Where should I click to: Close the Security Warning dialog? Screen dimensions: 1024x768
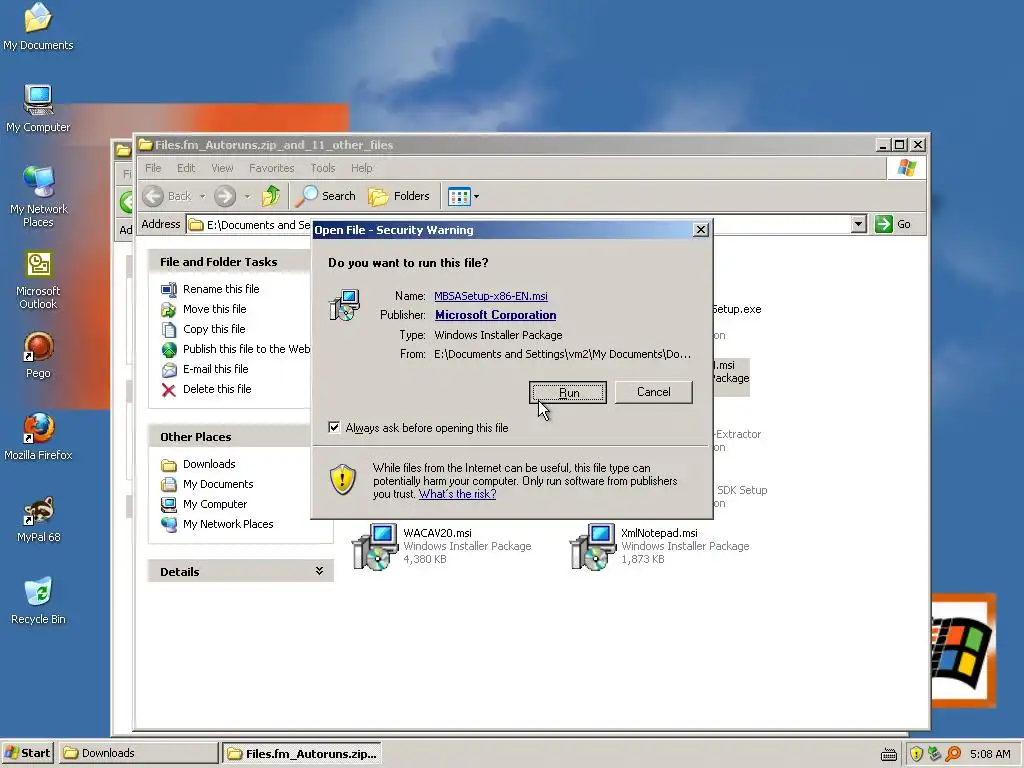click(x=701, y=230)
